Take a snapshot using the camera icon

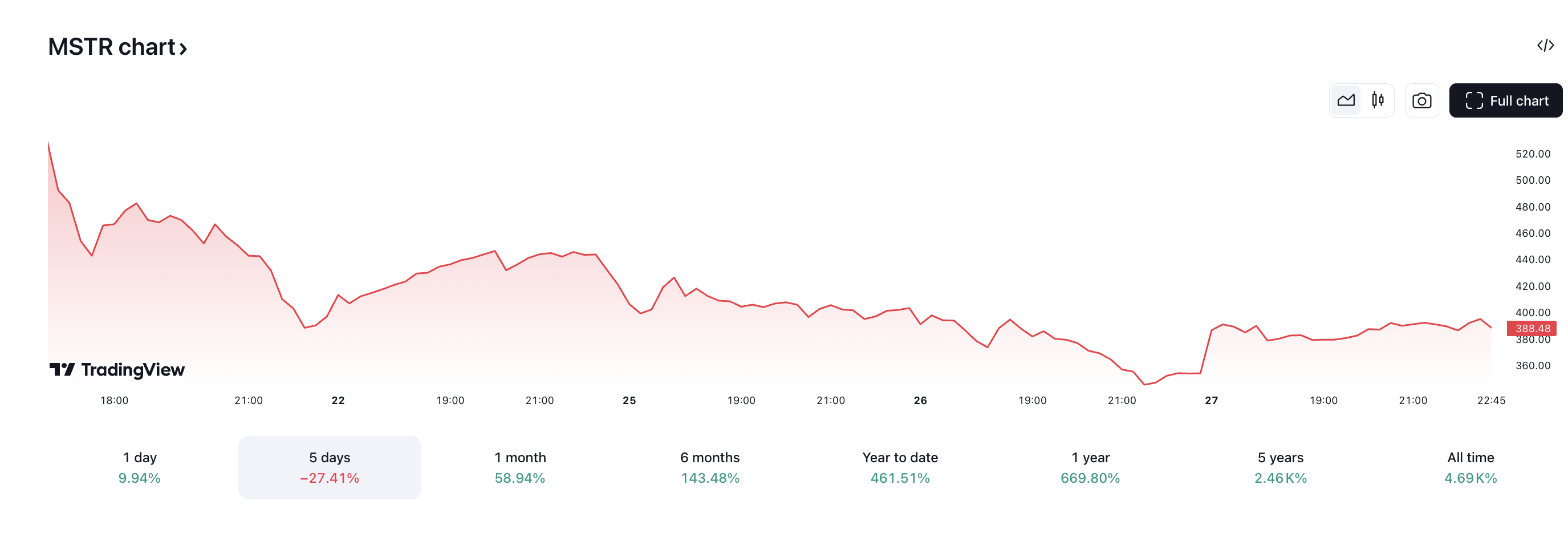coord(1421,100)
